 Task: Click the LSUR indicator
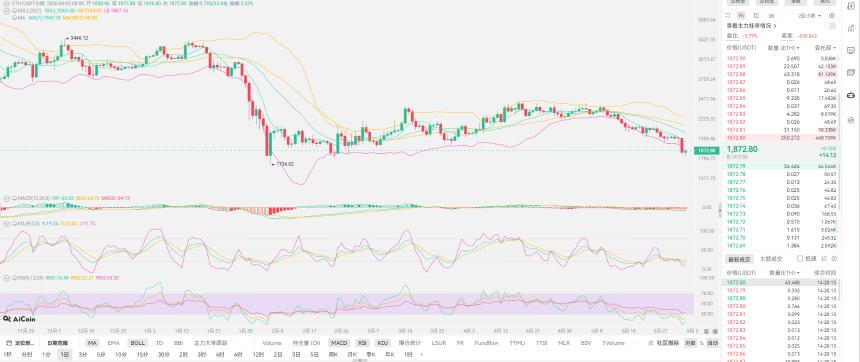pyautogui.click(x=439, y=343)
